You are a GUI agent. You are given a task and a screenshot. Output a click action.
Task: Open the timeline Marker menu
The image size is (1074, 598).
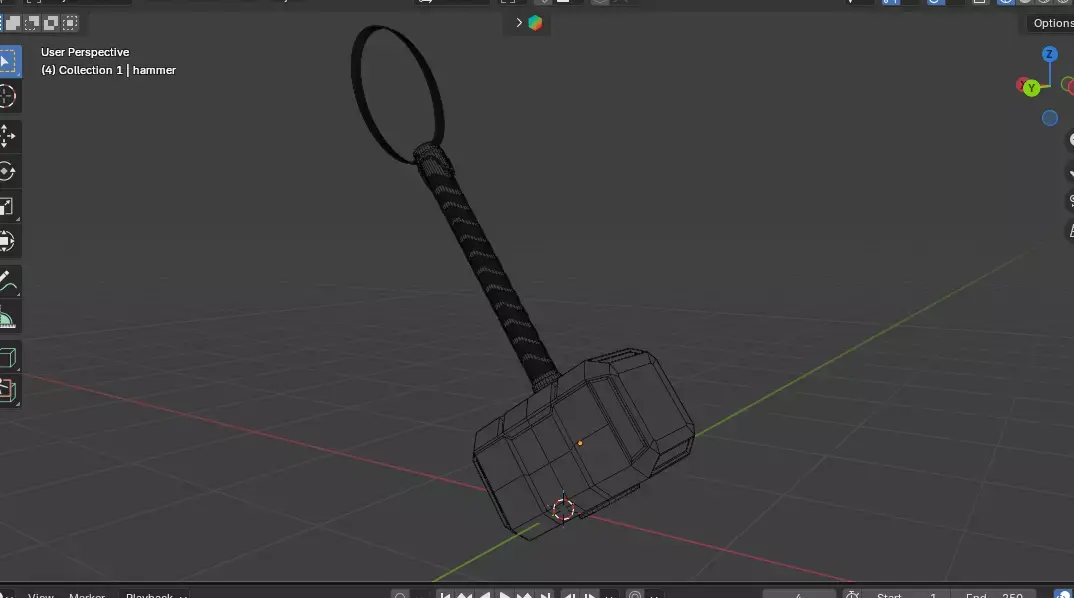87,595
